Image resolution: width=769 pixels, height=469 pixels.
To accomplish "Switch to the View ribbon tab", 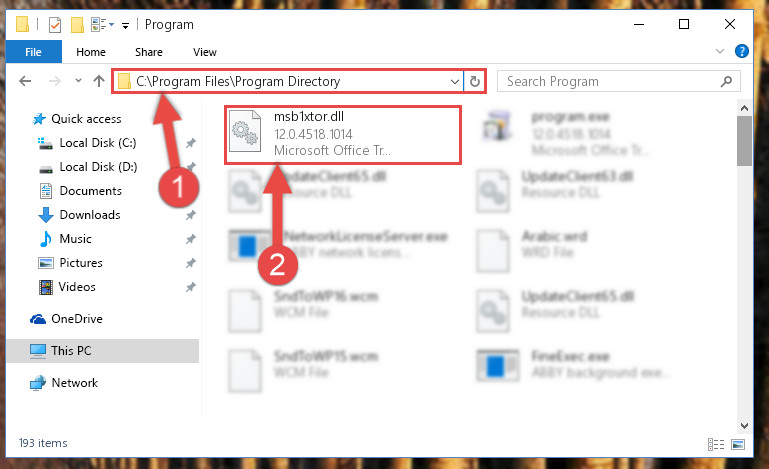I will tap(205, 52).
